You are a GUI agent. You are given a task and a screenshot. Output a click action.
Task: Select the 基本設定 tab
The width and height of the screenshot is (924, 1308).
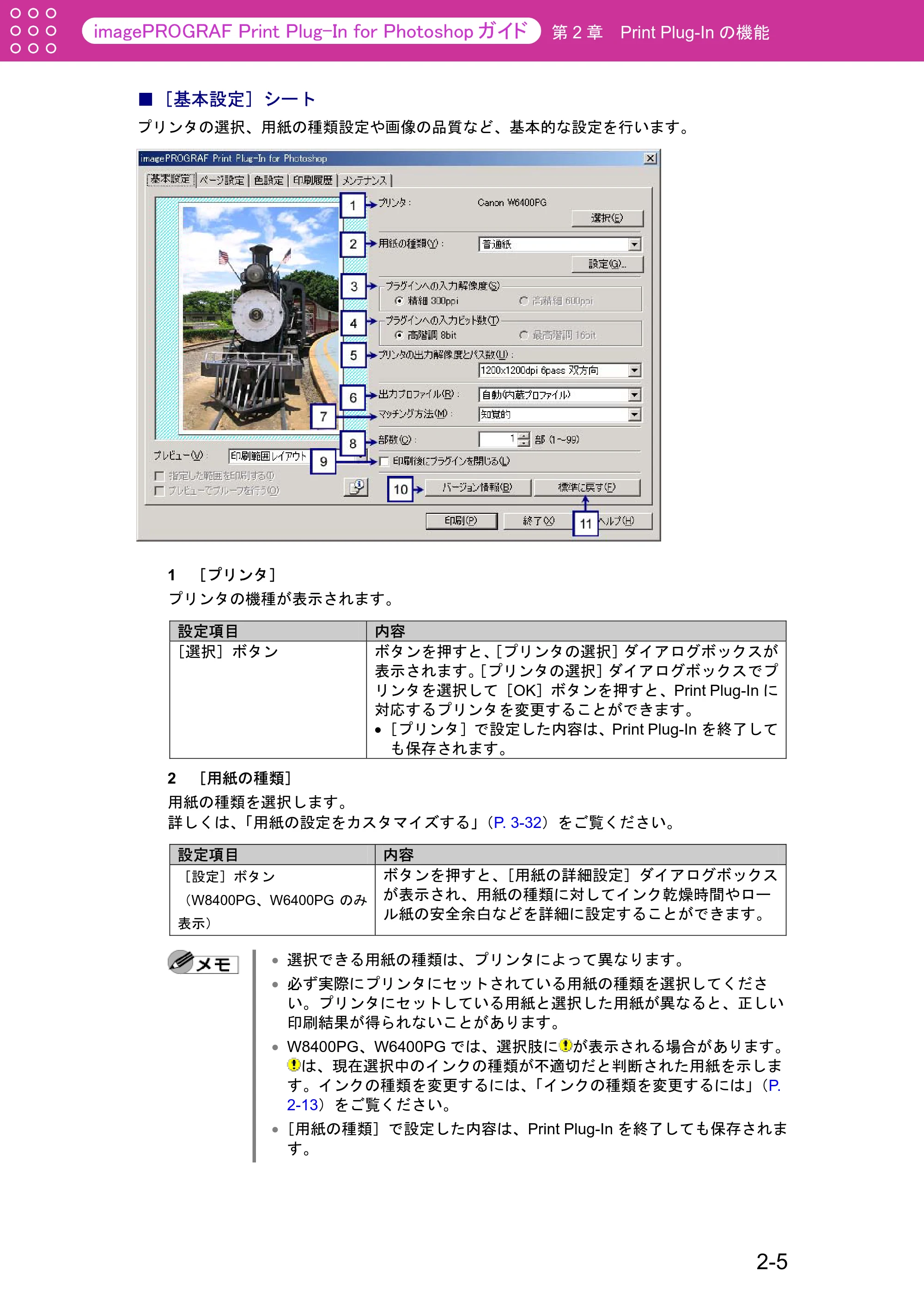point(170,179)
